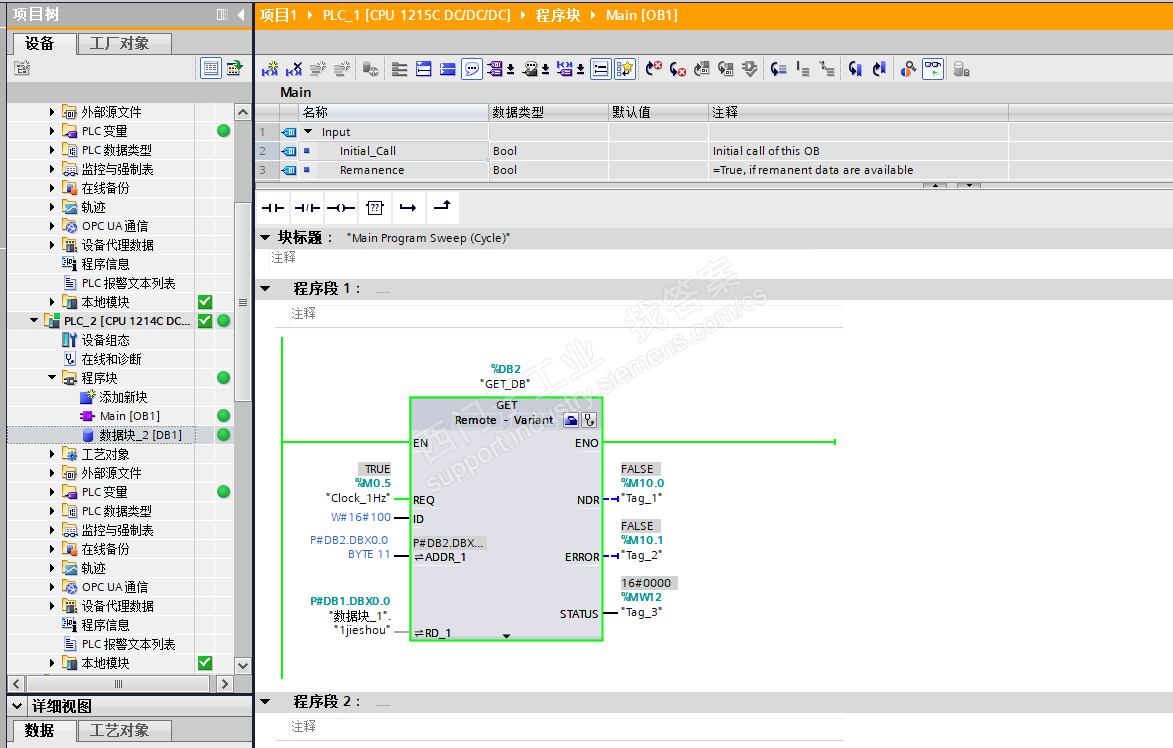This screenshot has height=748, width=1173.
Task: Insert an empty box instruction
Action: (374, 208)
